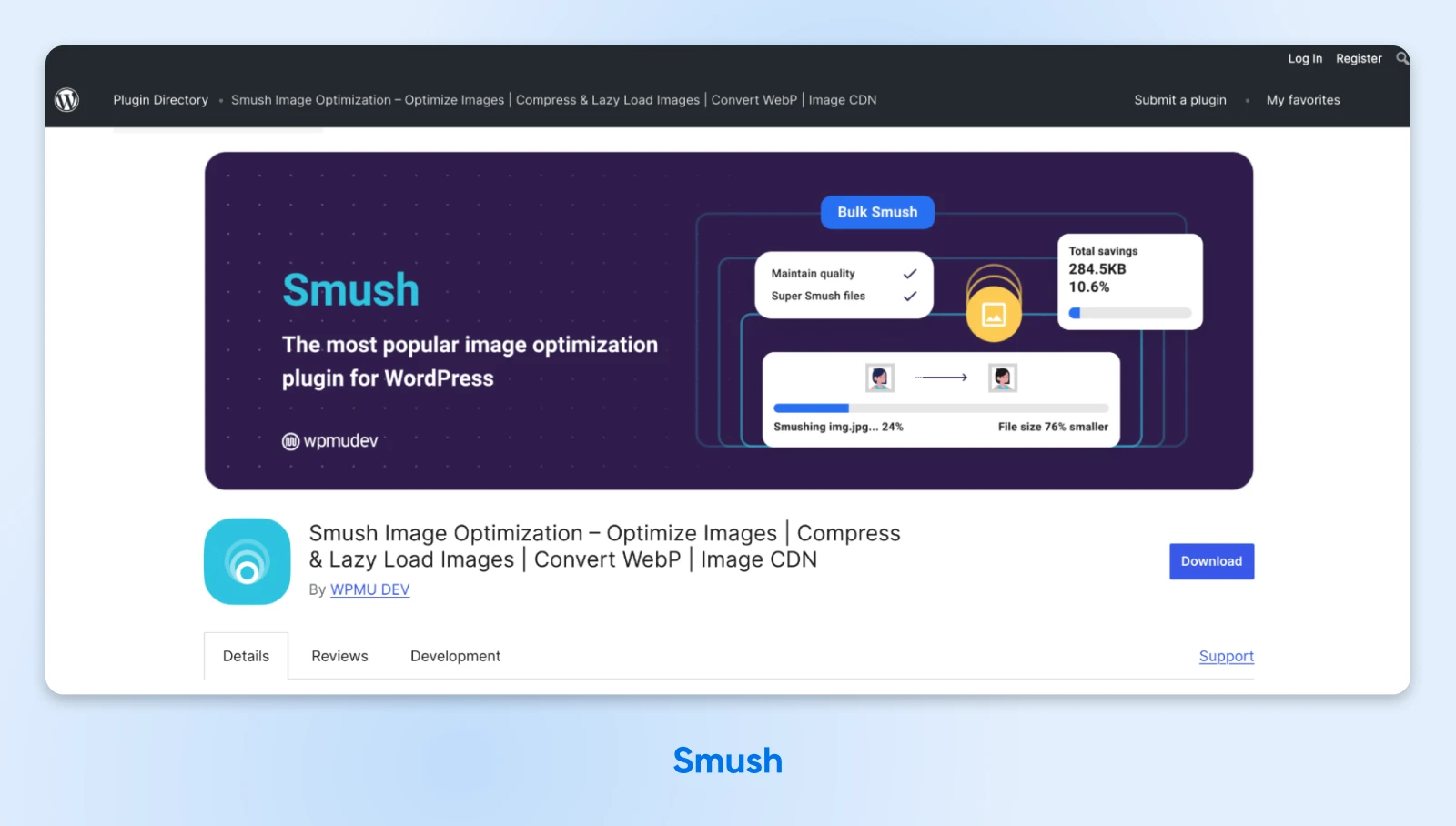Click the Total savings progress bar
The width and height of the screenshot is (1456, 826).
[x=1129, y=313]
